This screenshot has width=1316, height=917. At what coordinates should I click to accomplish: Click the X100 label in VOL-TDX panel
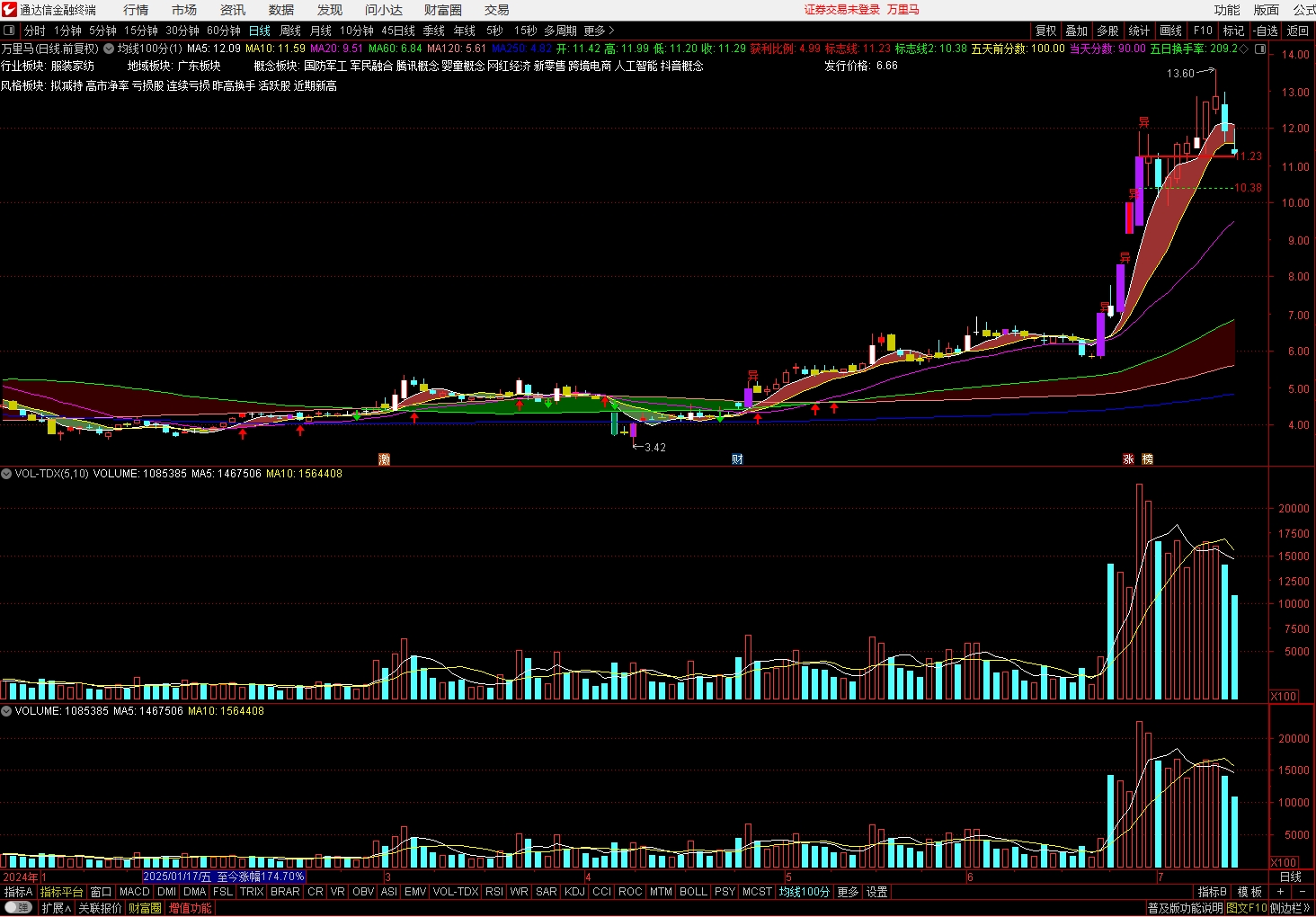[1284, 697]
